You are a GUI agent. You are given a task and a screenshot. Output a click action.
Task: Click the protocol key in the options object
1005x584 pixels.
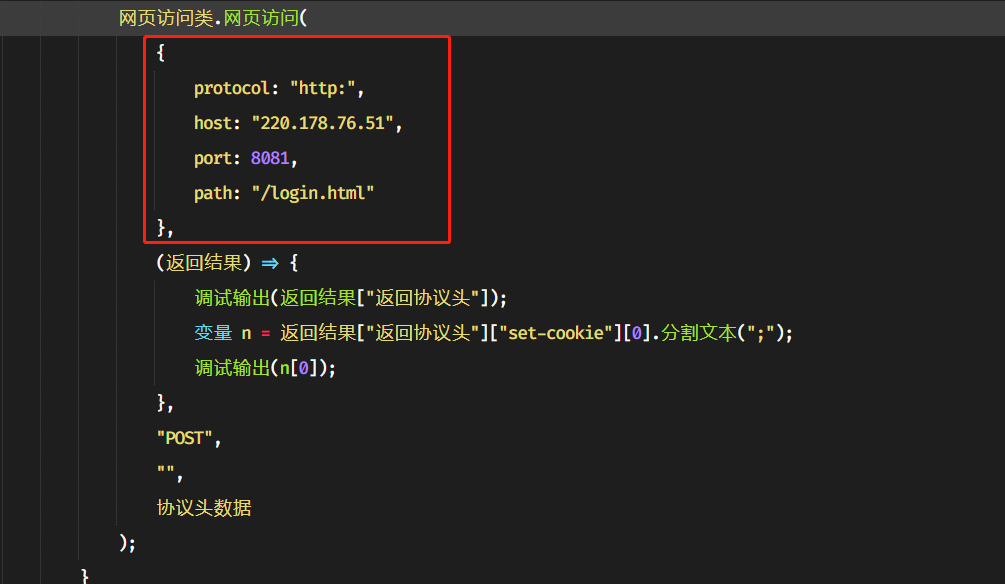click(232, 88)
